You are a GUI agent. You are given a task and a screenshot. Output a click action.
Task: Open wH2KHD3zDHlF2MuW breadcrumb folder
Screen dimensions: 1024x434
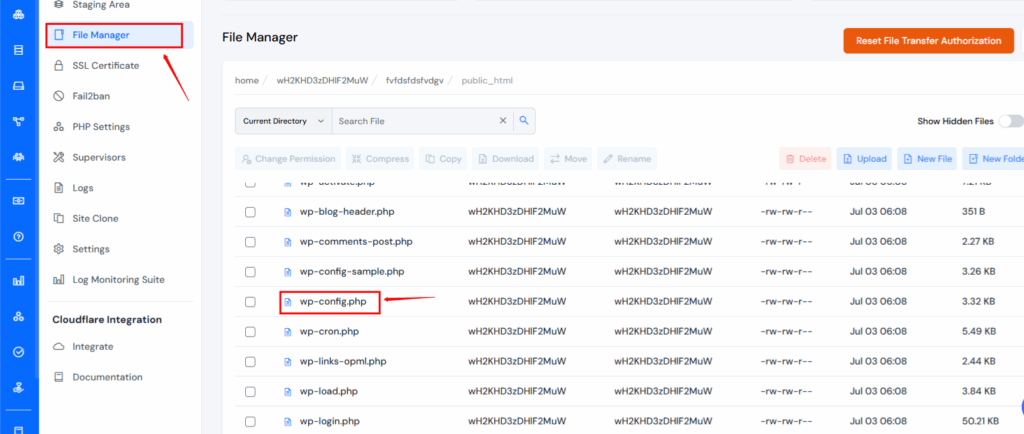(323, 80)
